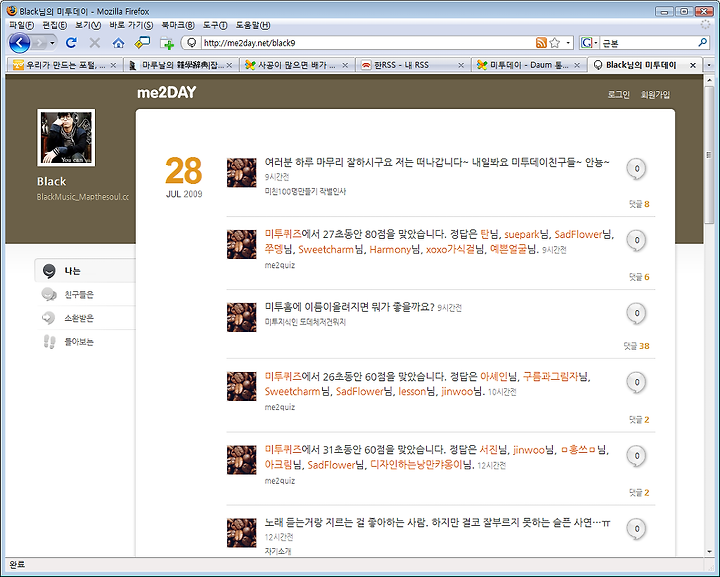Open the 보기(V) menu
The image size is (720, 577).
(88, 25)
